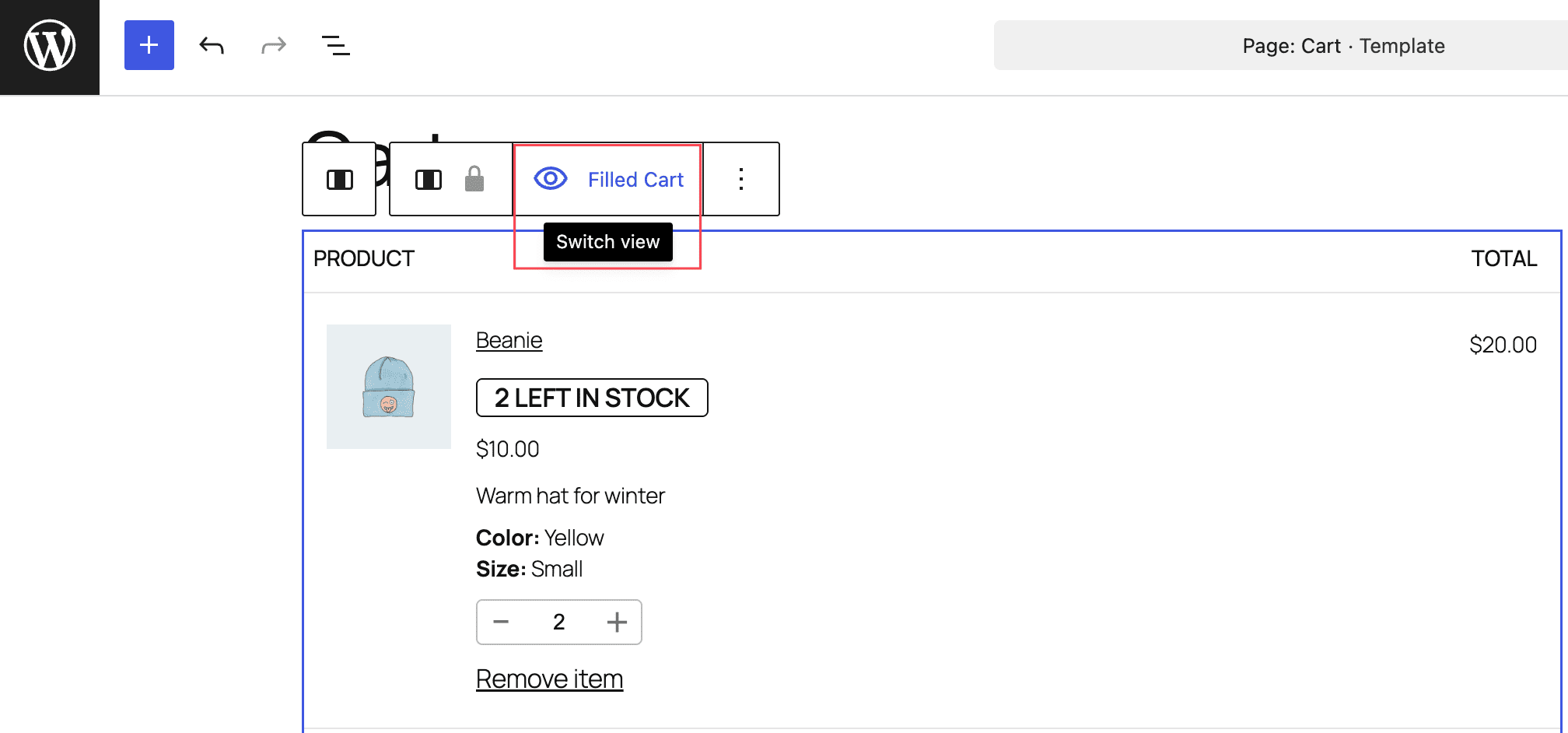Open the block options three-dot menu
Screen dimensions: 1568x733
pos(741,180)
